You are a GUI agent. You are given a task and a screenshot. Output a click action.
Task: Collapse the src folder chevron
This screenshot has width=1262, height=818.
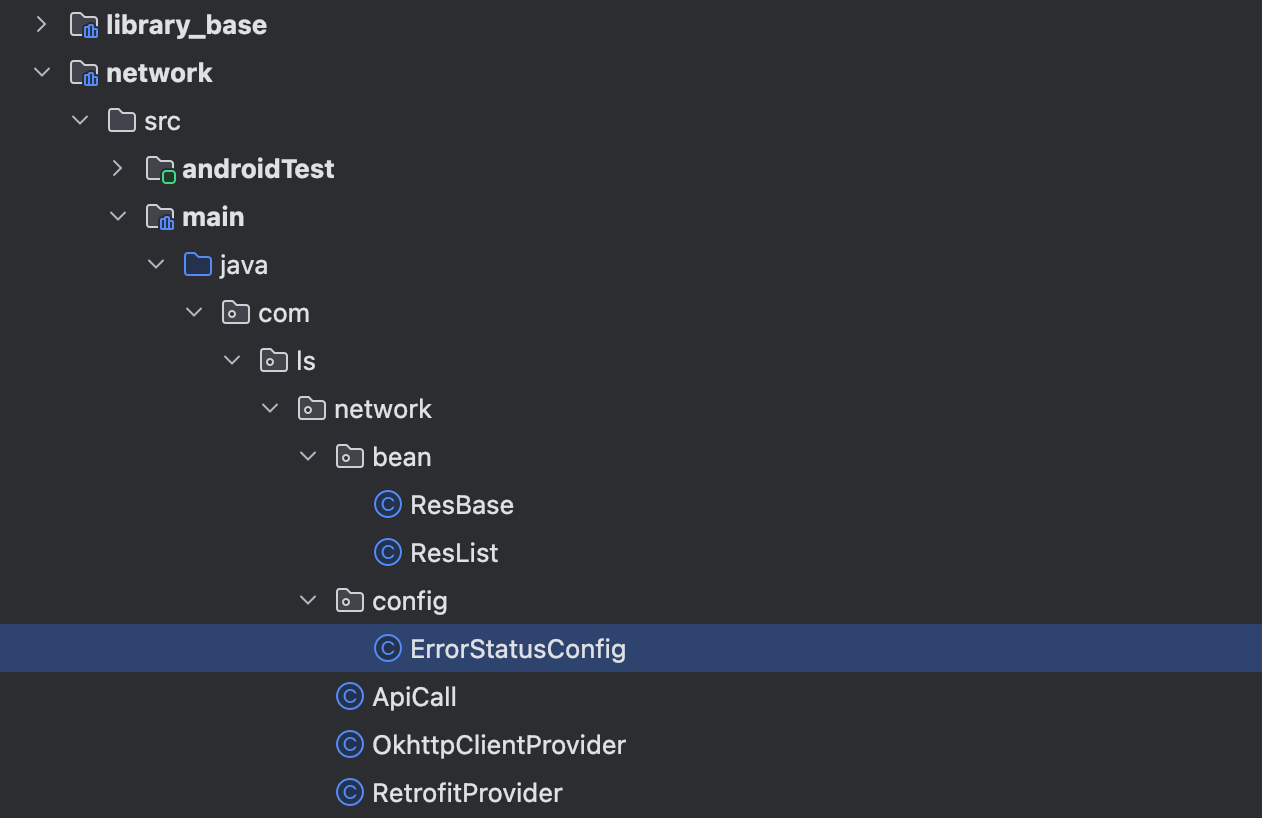[80, 120]
